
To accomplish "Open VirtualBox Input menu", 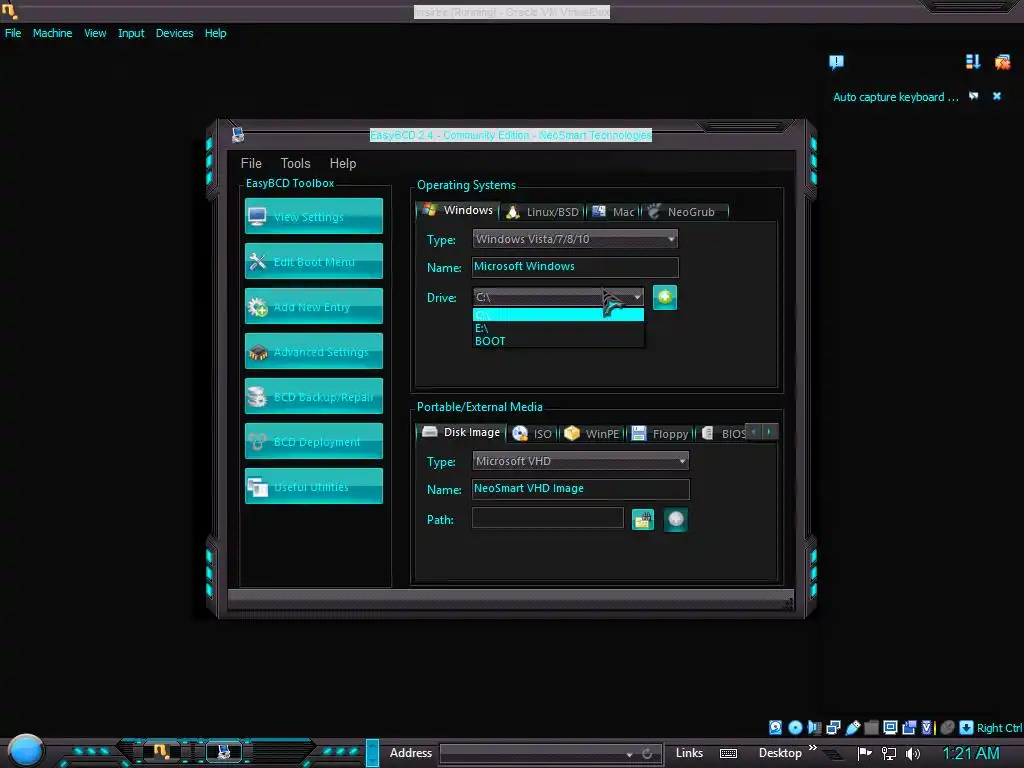I will point(131,33).
